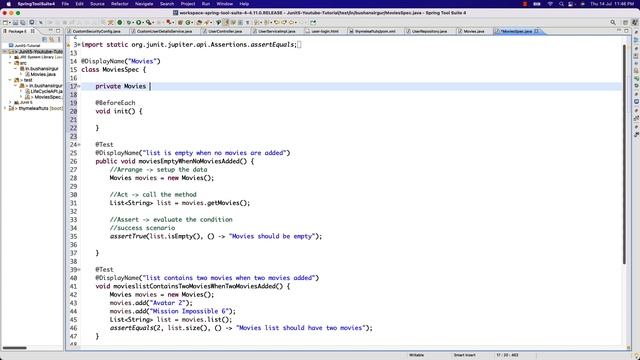The height and width of the screenshot is (360, 640).
Task: Click the 'Writable' status bar entry
Action: pyautogui.click(x=416, y=355)
